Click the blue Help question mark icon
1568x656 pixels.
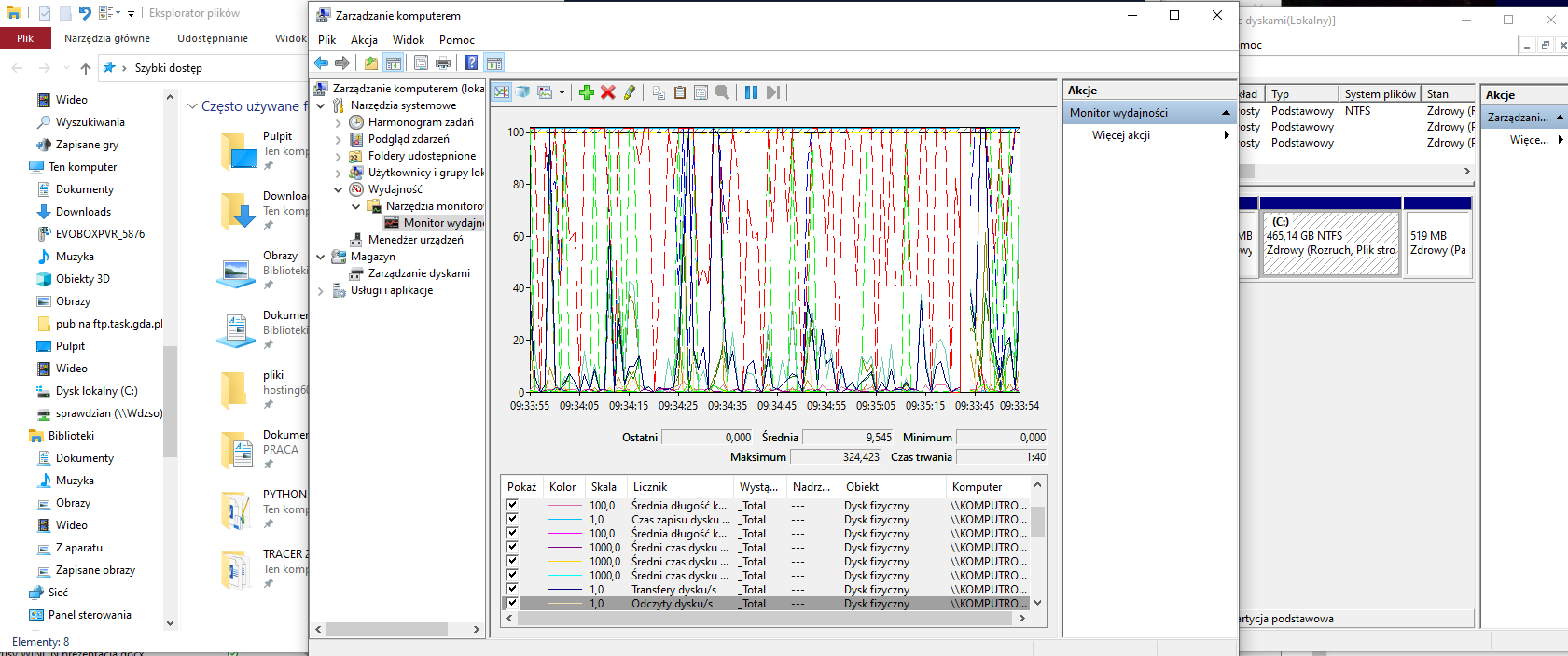tap(472, 63)
